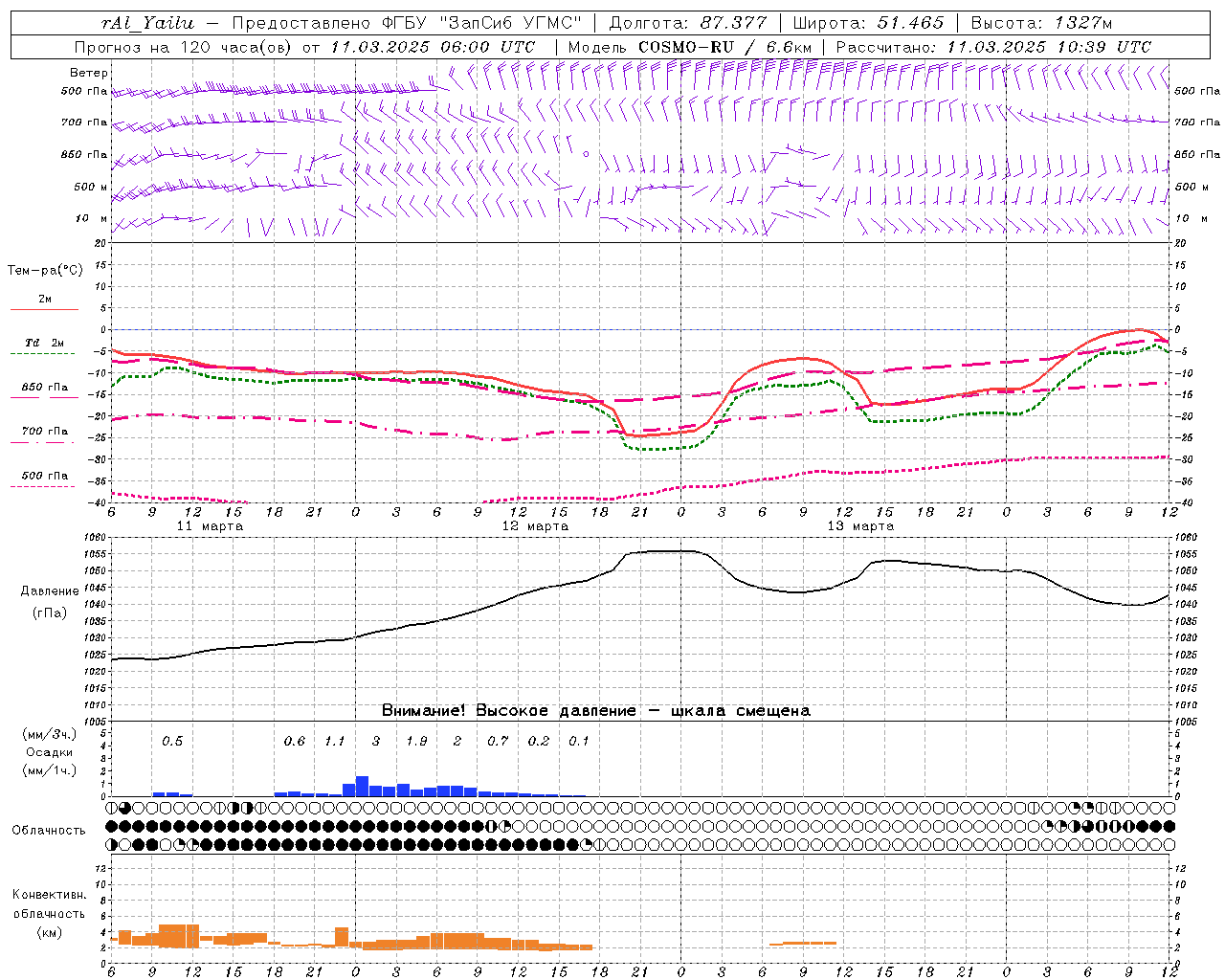Click the 0.7 three-hour precipitation value
Image resolution: width=1225 pixels, height=980 pixels.
498,742
